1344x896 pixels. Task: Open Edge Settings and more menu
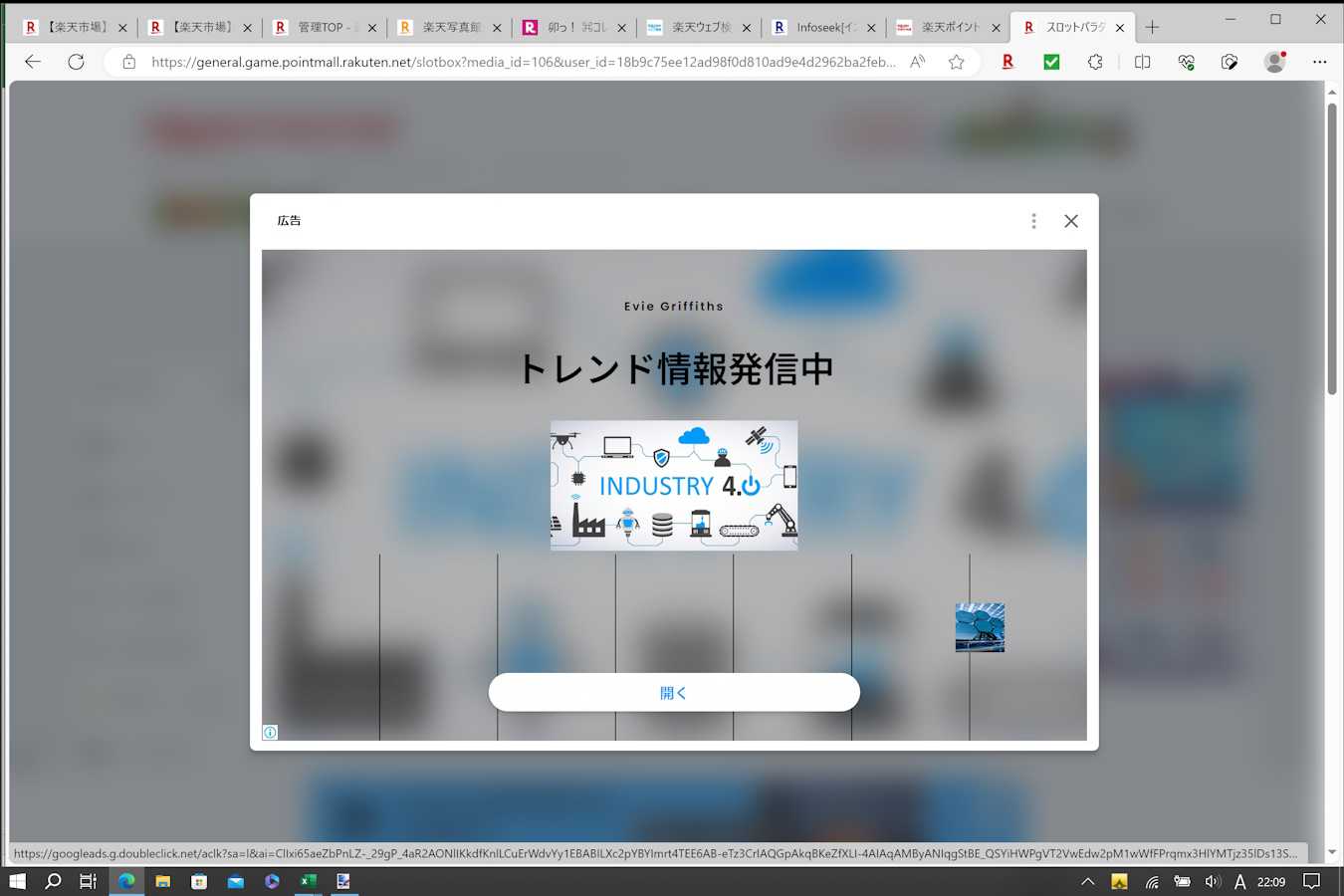point(1319,62)
